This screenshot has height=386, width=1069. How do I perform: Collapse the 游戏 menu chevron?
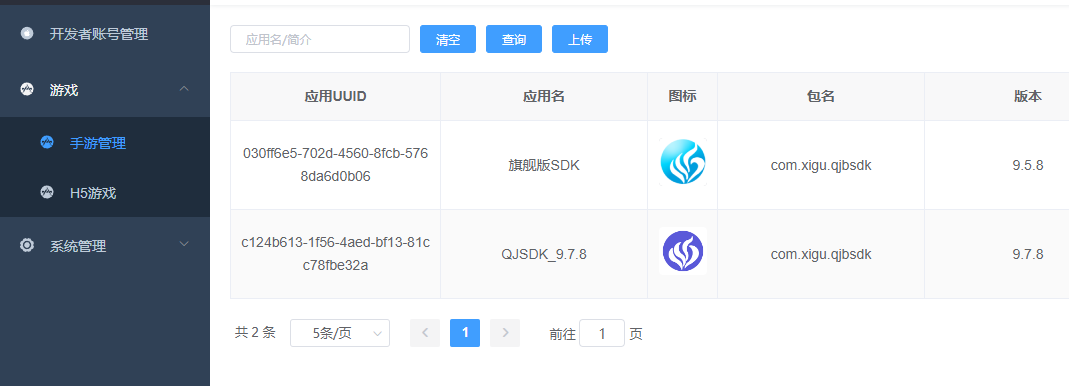coord(183,89)
